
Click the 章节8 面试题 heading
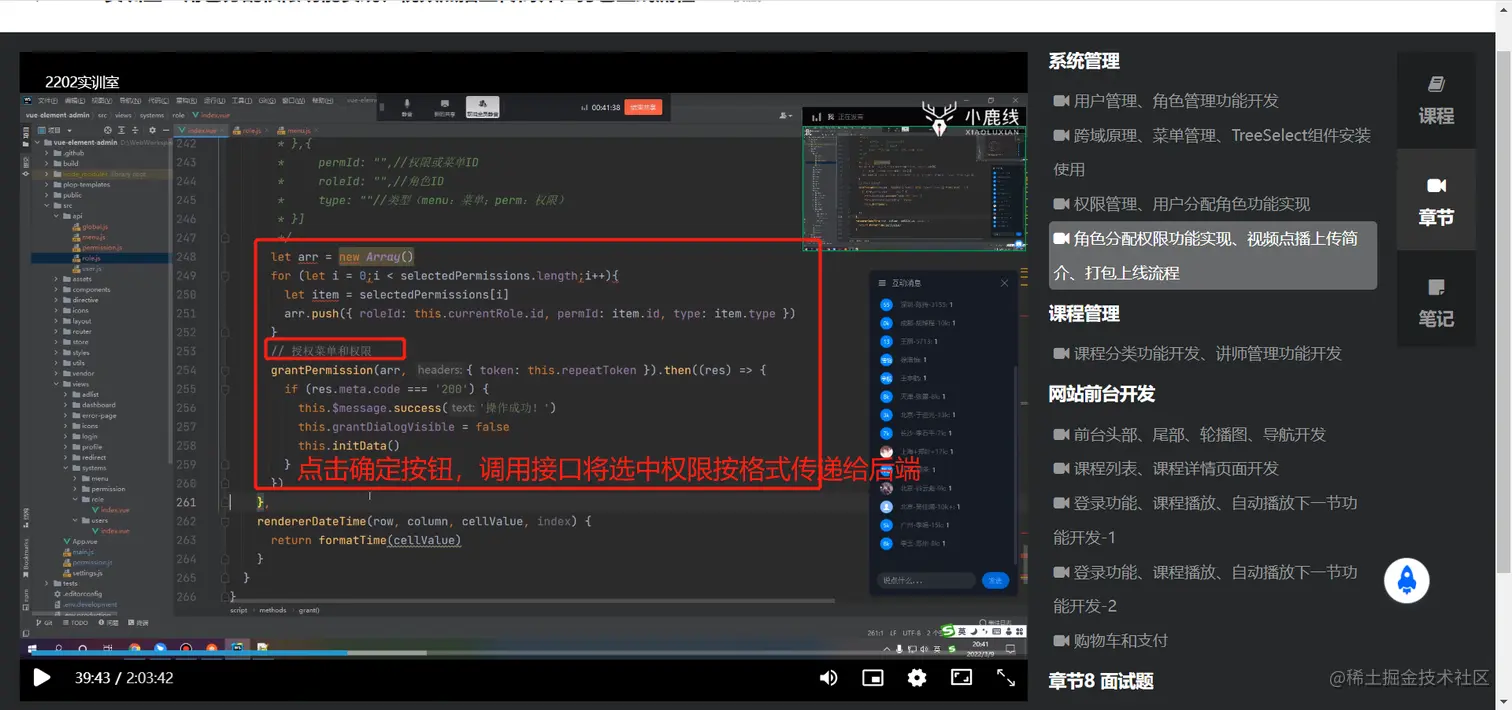(1101, 681)
